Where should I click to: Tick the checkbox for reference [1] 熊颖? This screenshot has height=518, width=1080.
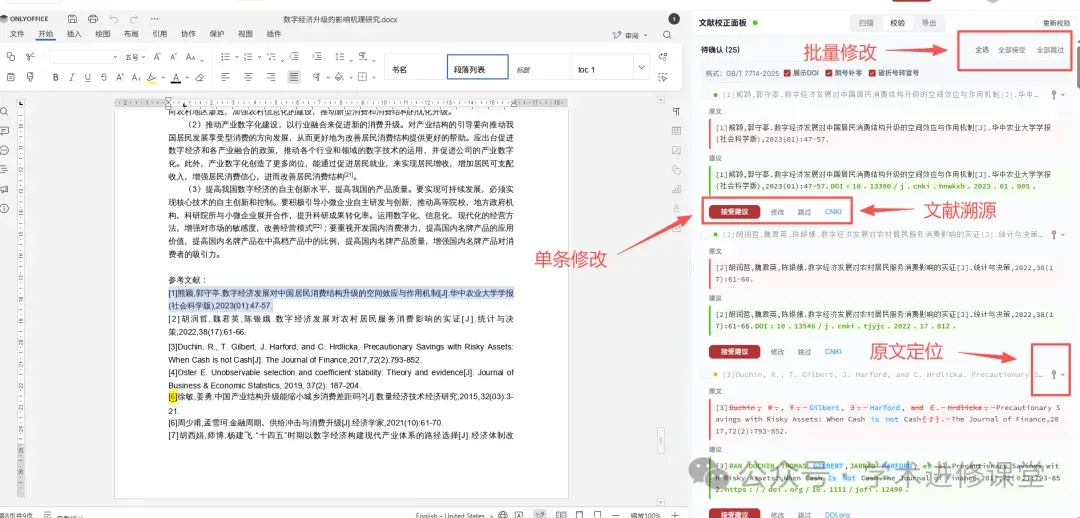coord(705,94)
